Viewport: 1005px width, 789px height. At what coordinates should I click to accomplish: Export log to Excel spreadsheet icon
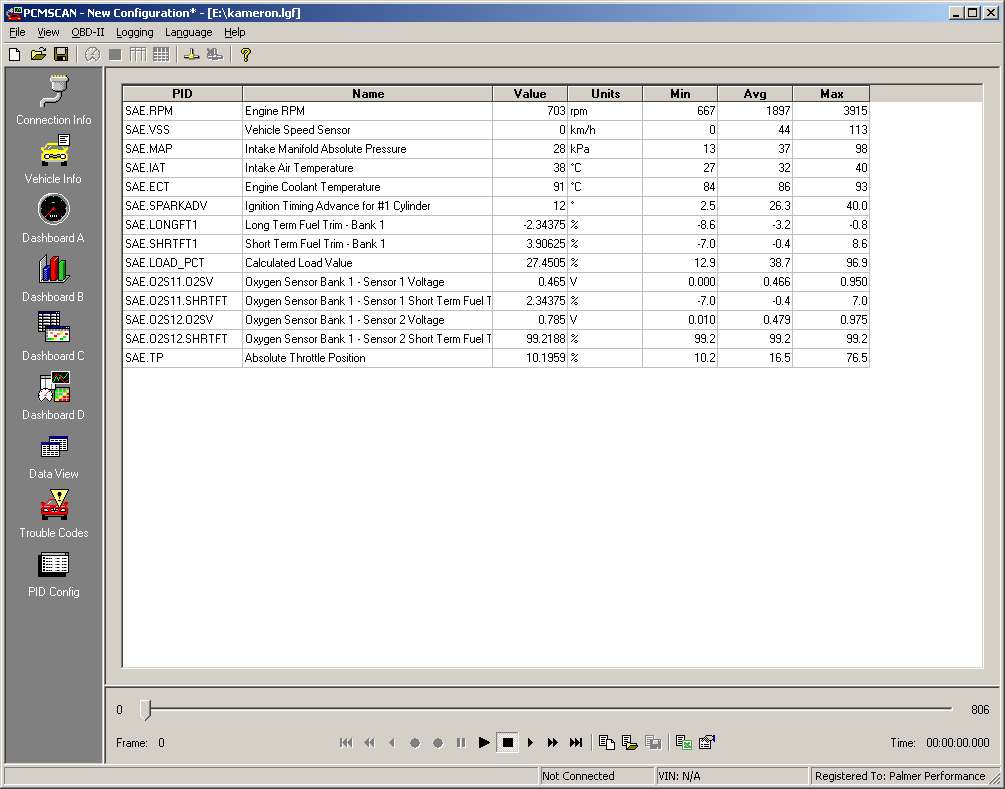coord(684,742)
